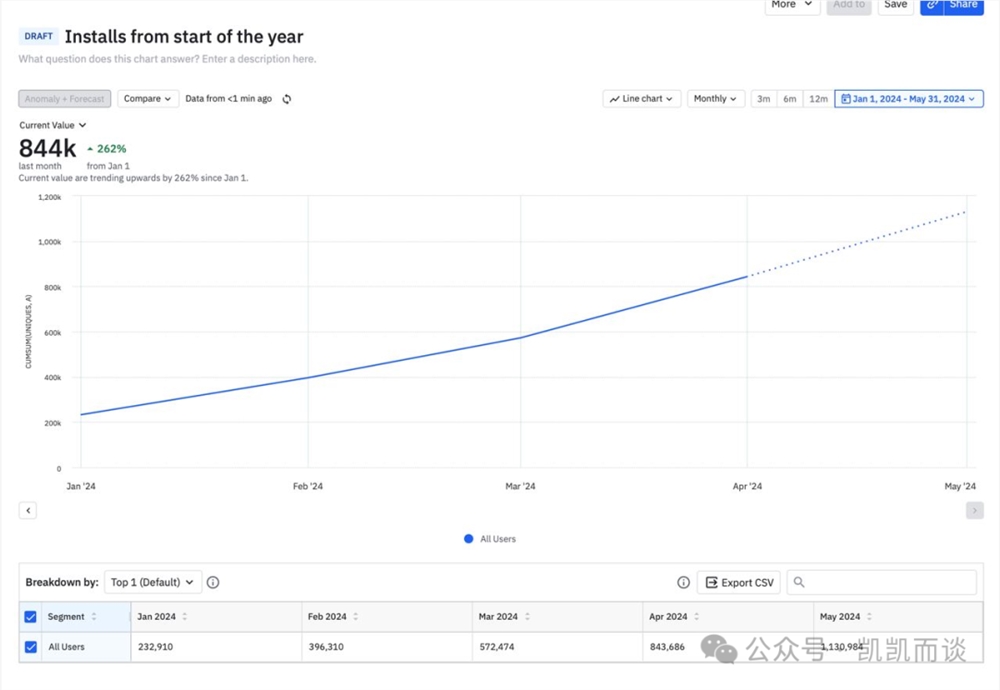Click info icon left of Export CSV
The width and height of the screenshot is (1000, 690).
[x=683, y=582]
